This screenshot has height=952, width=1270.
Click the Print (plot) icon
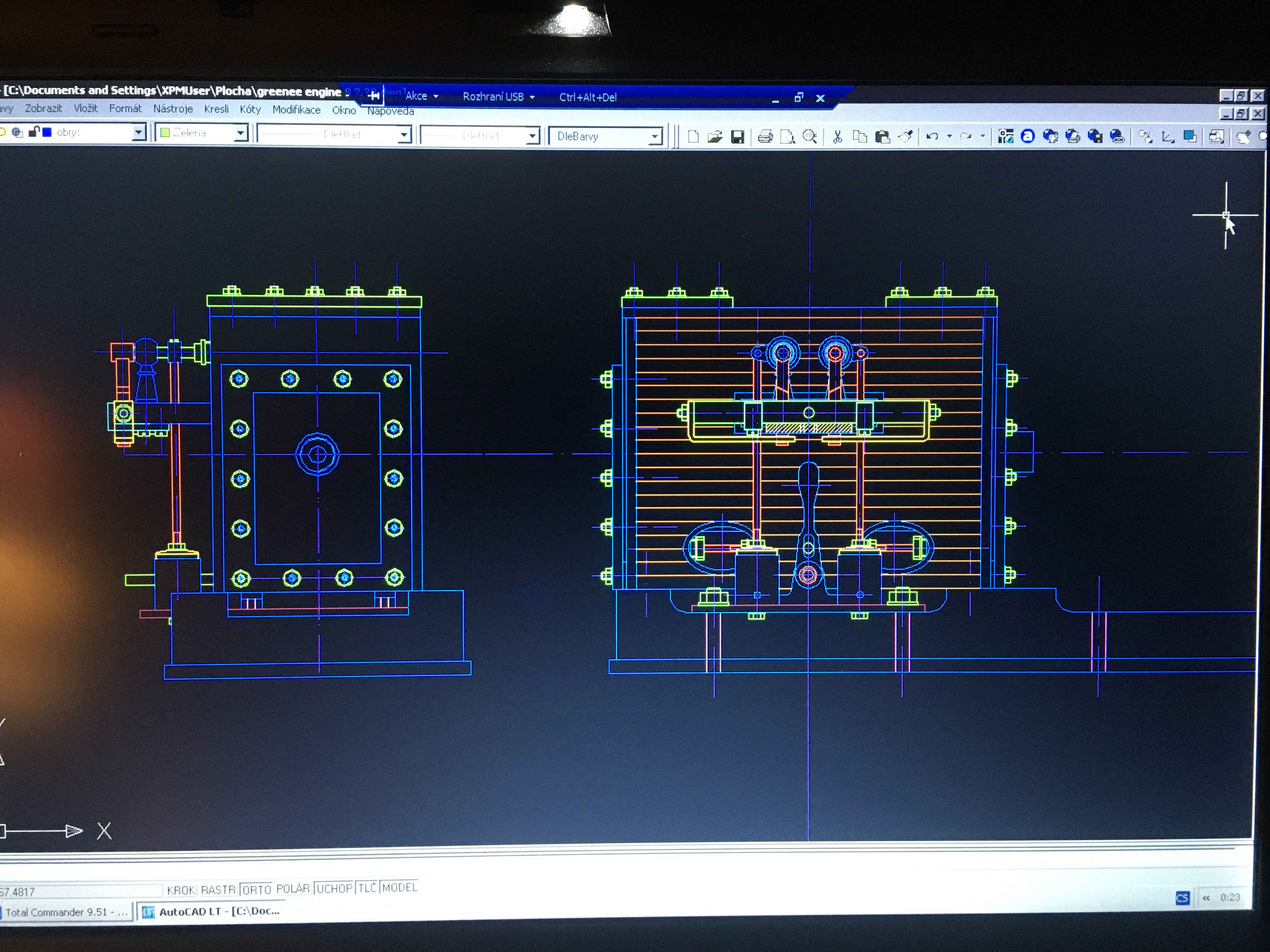(765, 137)
